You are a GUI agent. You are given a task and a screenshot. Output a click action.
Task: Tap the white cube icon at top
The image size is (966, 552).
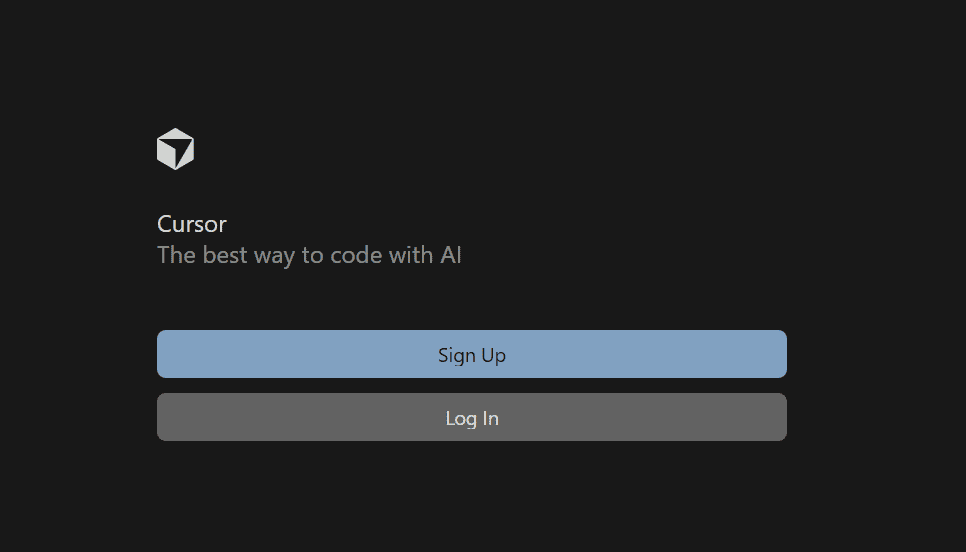point(175,149)
